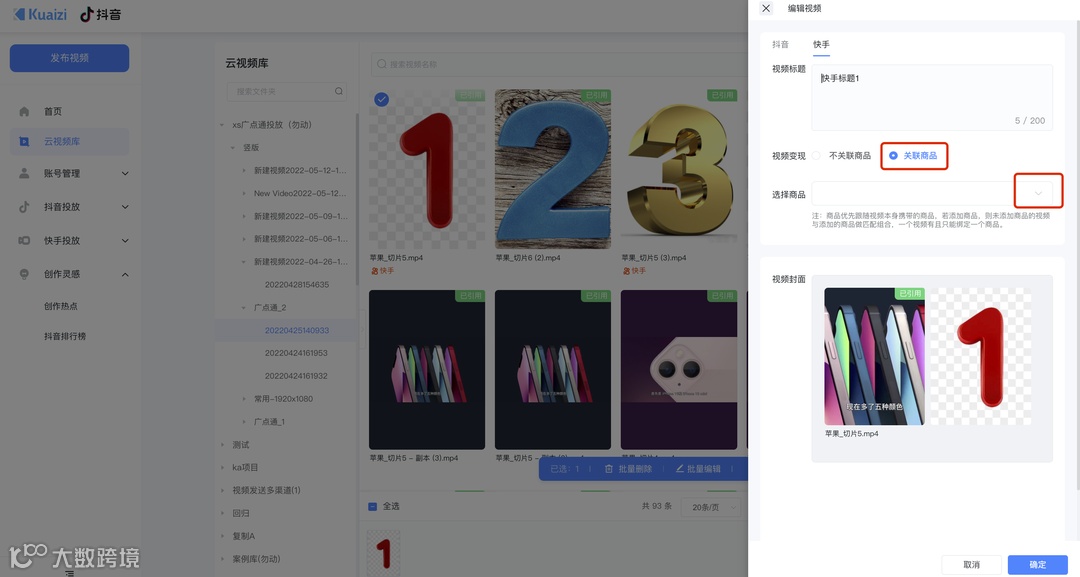The image size is (1080, 577).
Task: Confirm edits with the 确定 button
Action: pos(1036,564)
